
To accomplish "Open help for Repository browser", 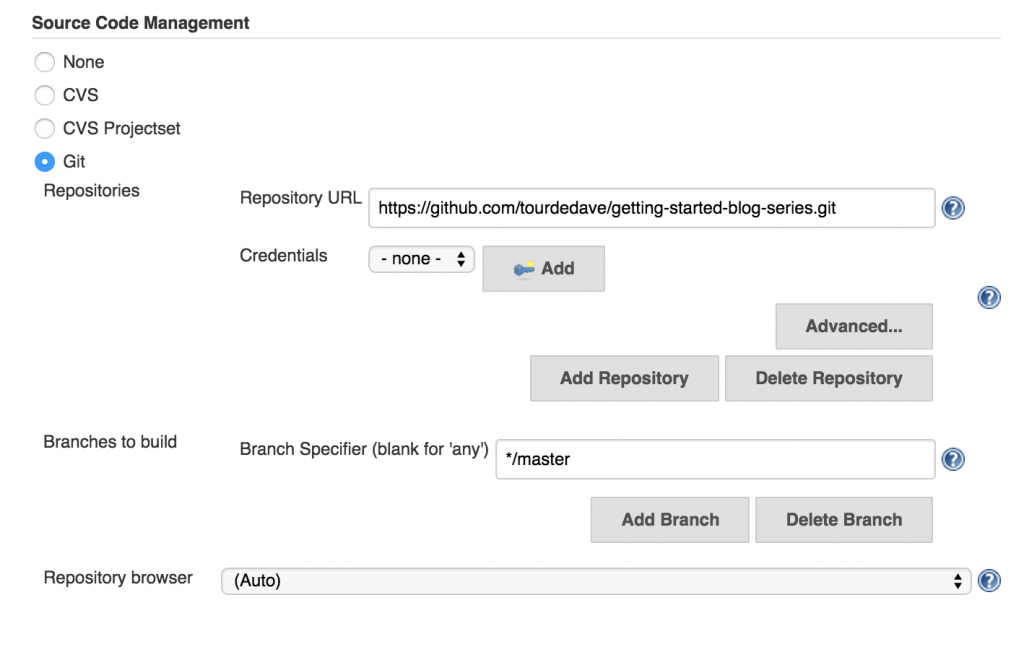I will click(x=989, y=580).
